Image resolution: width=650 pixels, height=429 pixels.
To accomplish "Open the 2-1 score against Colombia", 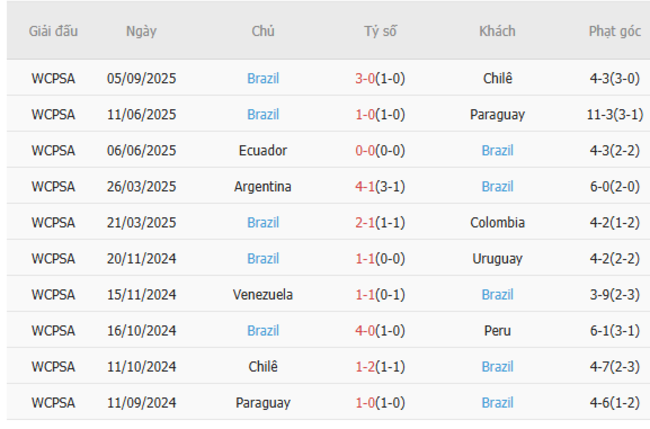I will point(366,222).
